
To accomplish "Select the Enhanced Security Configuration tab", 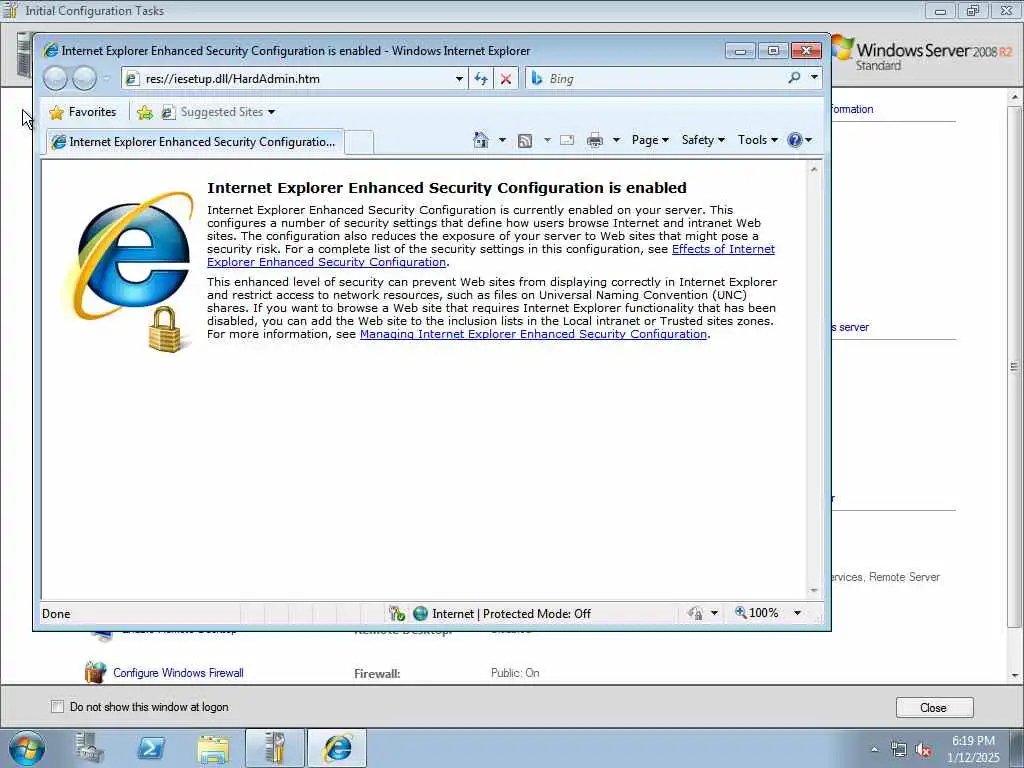I will pyautogui.click(x=194, y=142).
